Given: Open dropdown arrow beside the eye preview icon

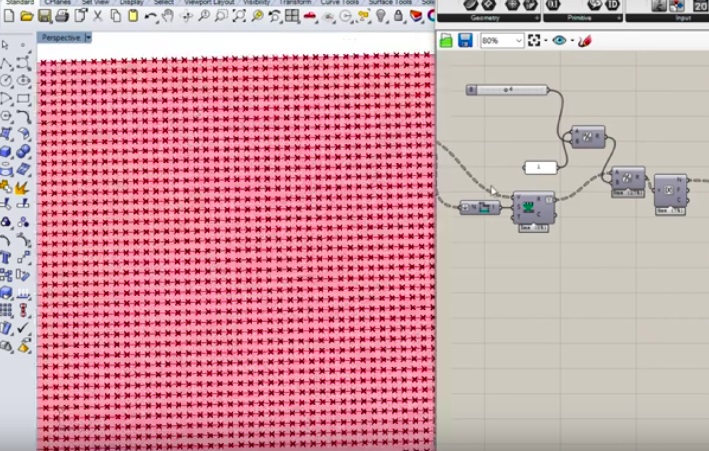Looking at the screenshot, I should click(572, 41).
